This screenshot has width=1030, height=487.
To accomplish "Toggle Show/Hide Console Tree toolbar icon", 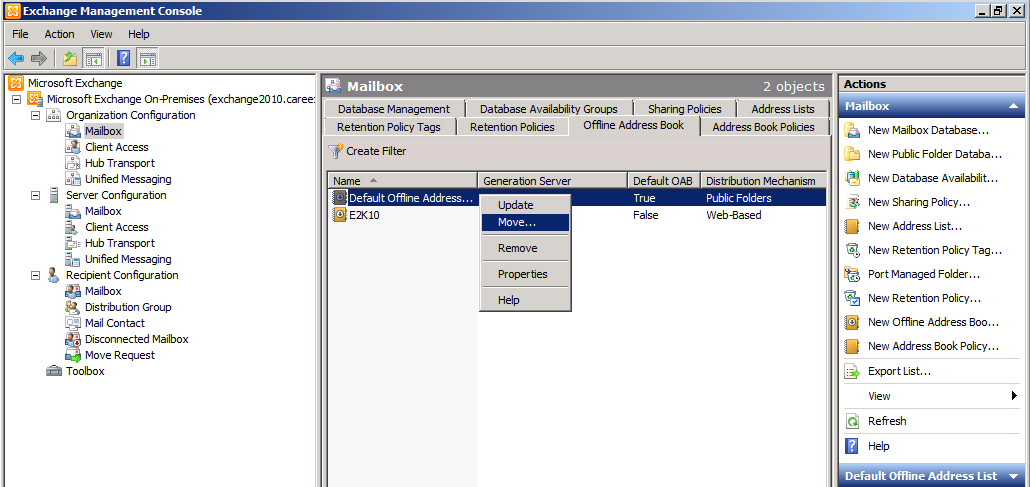I will 94,58.
